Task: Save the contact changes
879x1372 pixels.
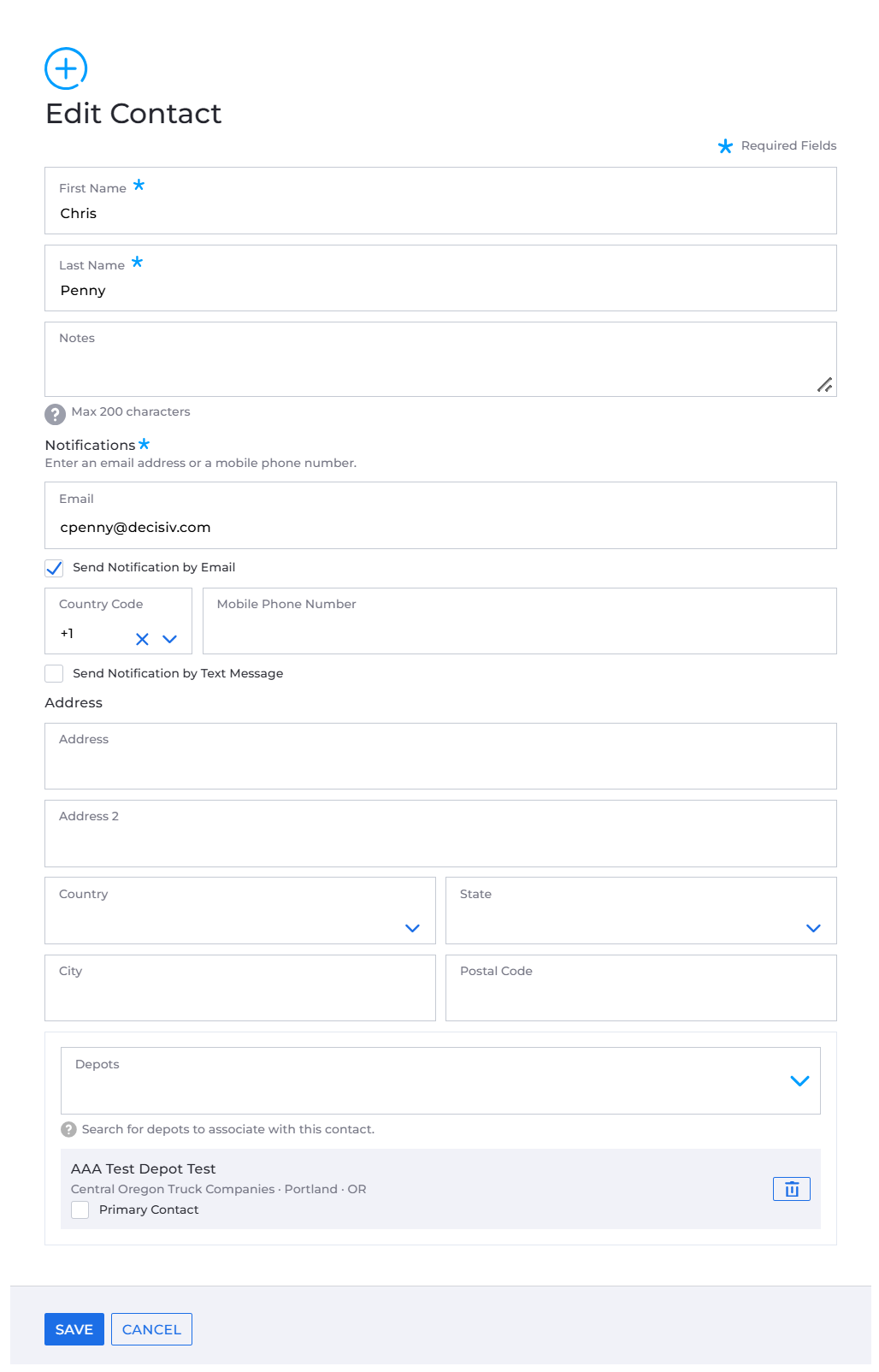Action: click(74, 1329)
